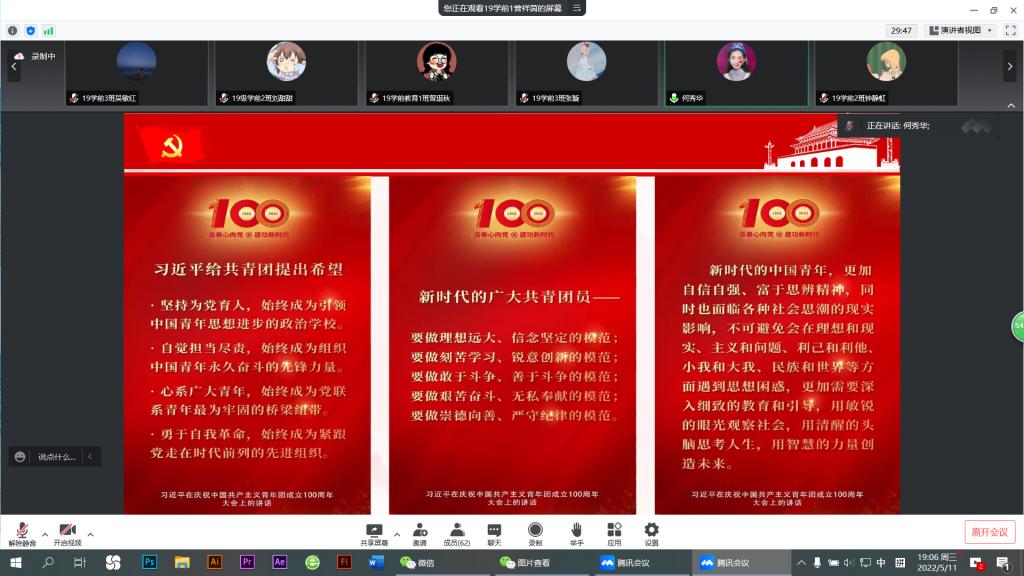Open the 成员(62) members list
The height and width of the screenshot is (576, 1024).
coord(457,530)
